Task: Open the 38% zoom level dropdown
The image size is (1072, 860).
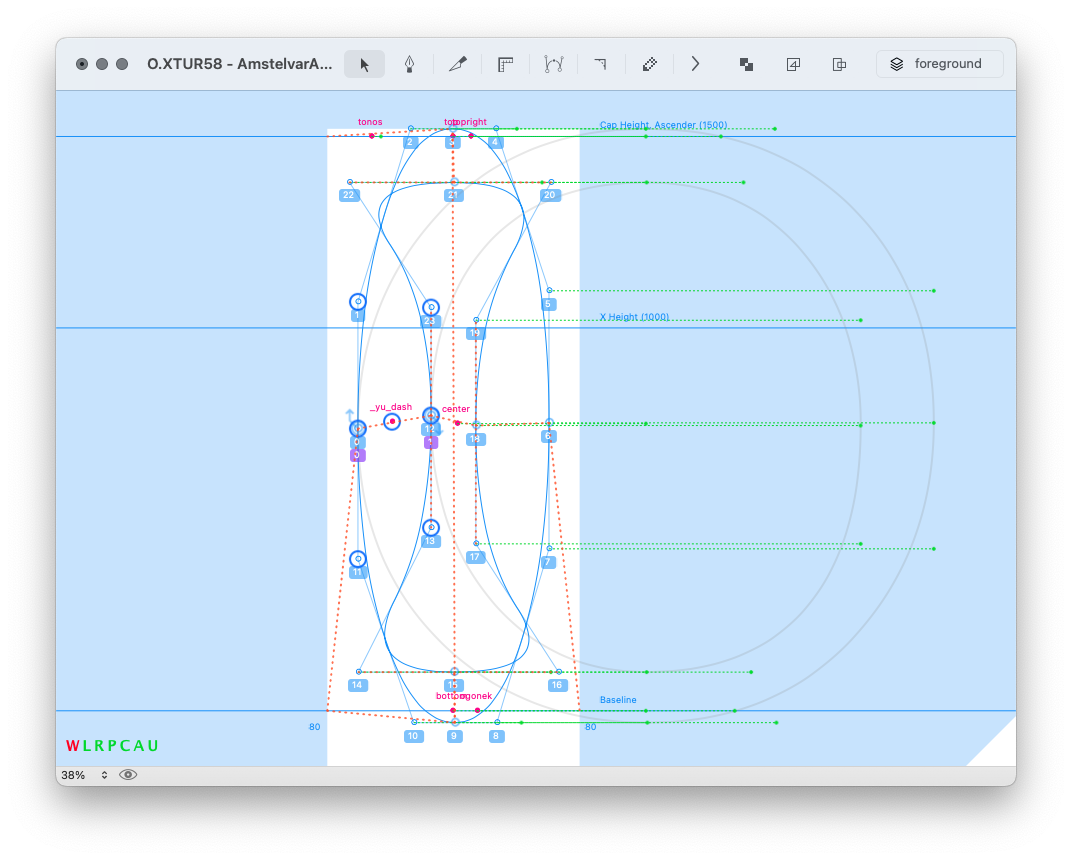Action: 84,775
